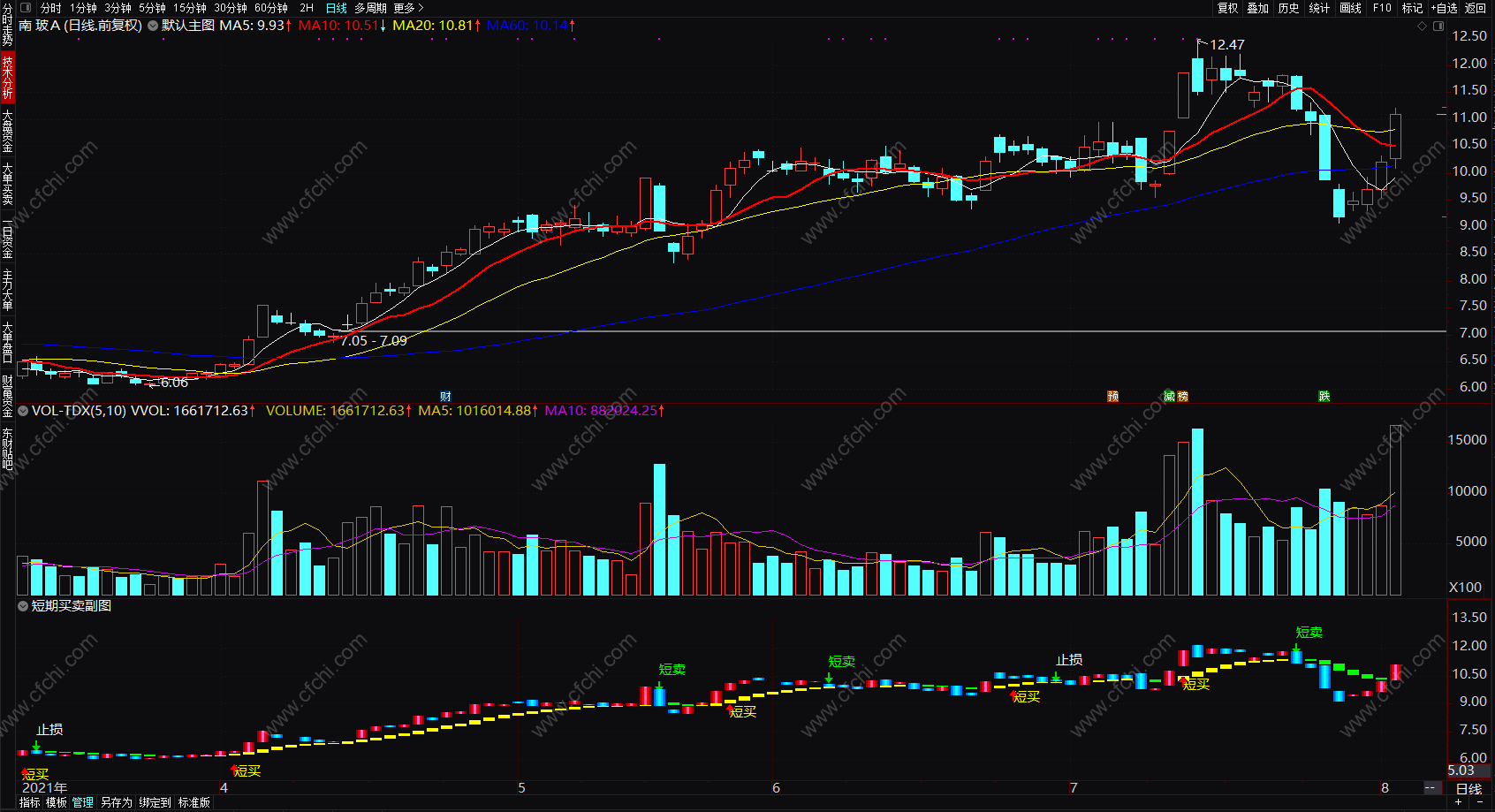Click the 减 reduction marker on chart
The height and width of the screenshot is (812, 1495).
coord(1169,397)
